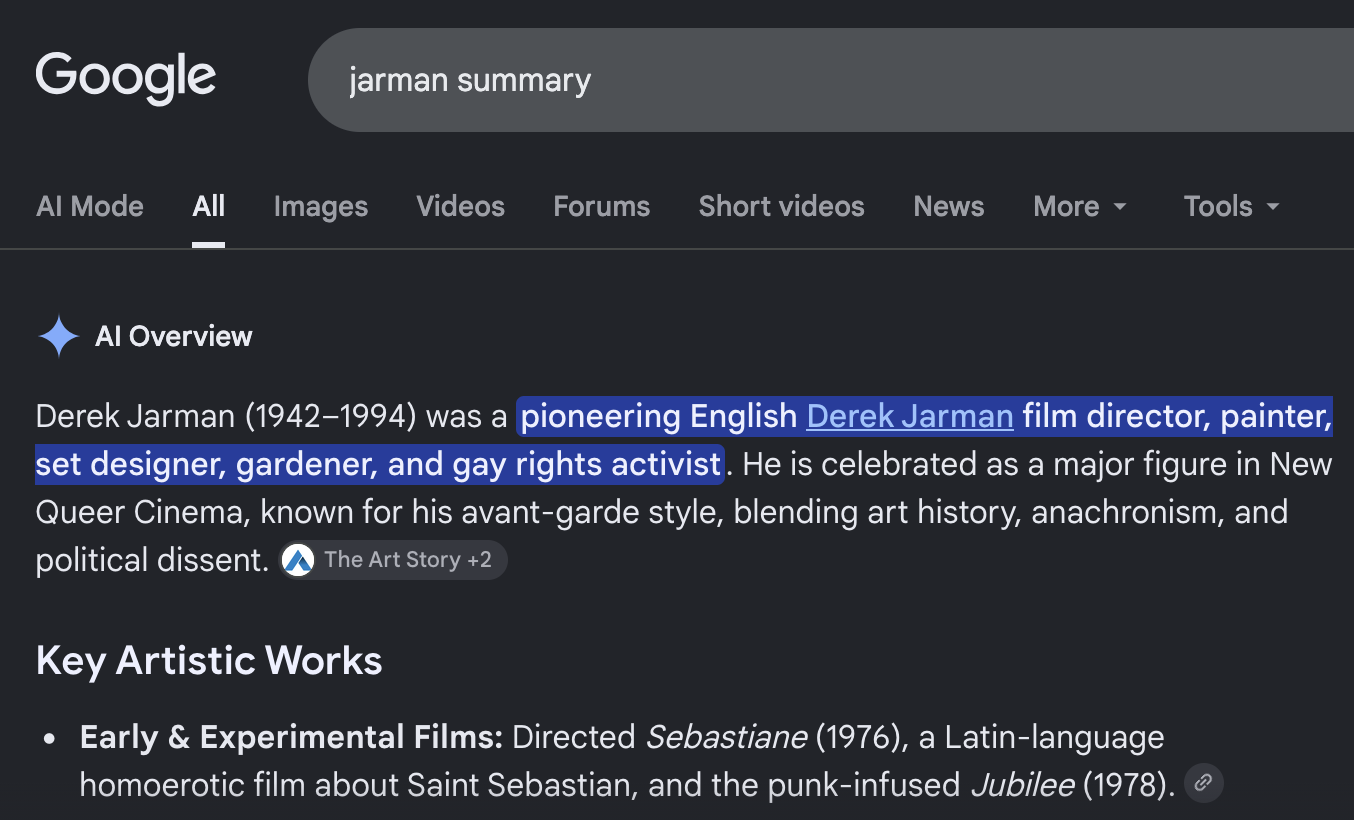Click the word Sebastiane in italics
This screenshot has width=1354, height=820.
(x=726, y=737)
